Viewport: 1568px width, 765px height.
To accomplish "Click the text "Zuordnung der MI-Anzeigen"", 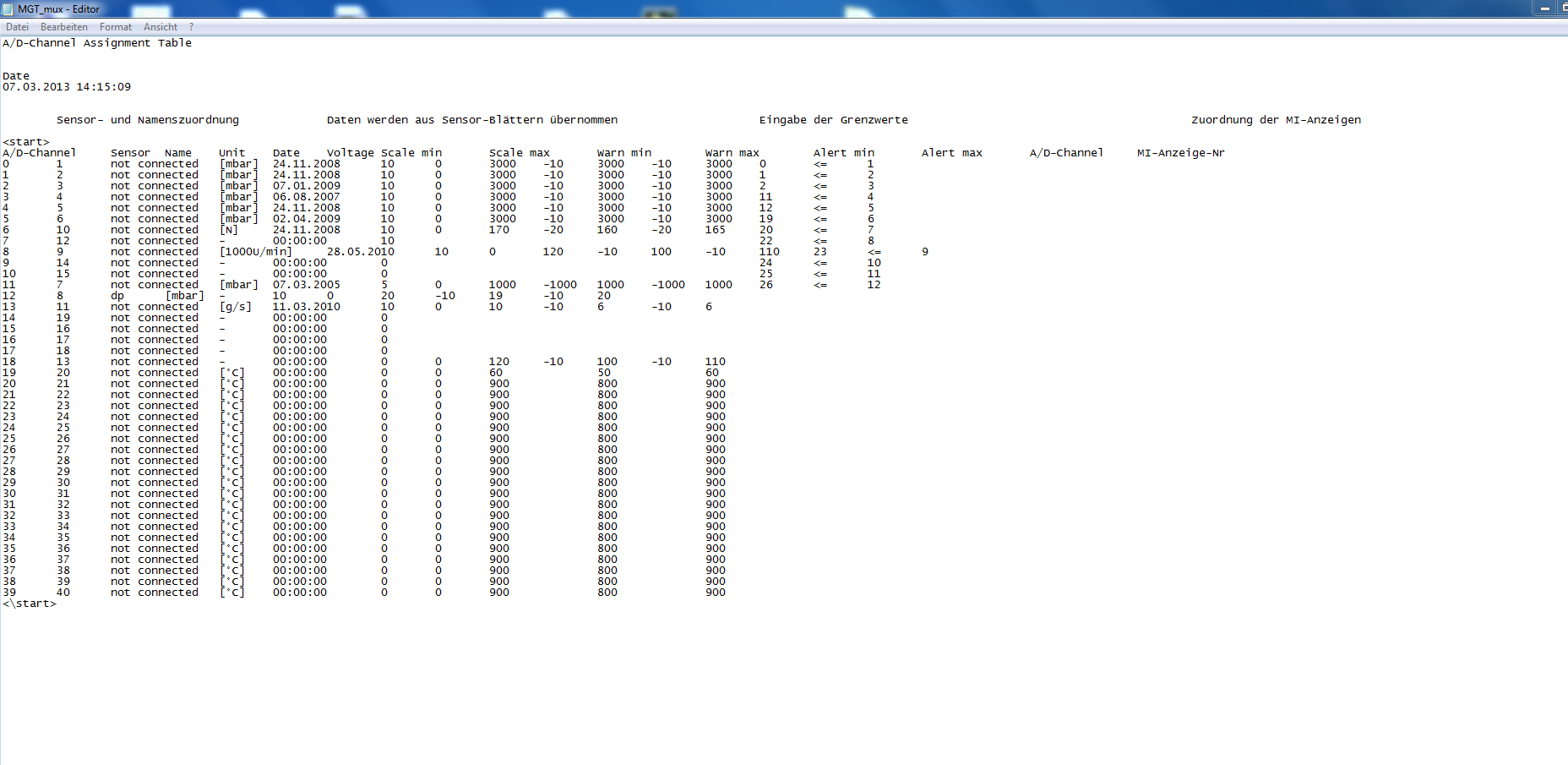I will click(1277, 120).
